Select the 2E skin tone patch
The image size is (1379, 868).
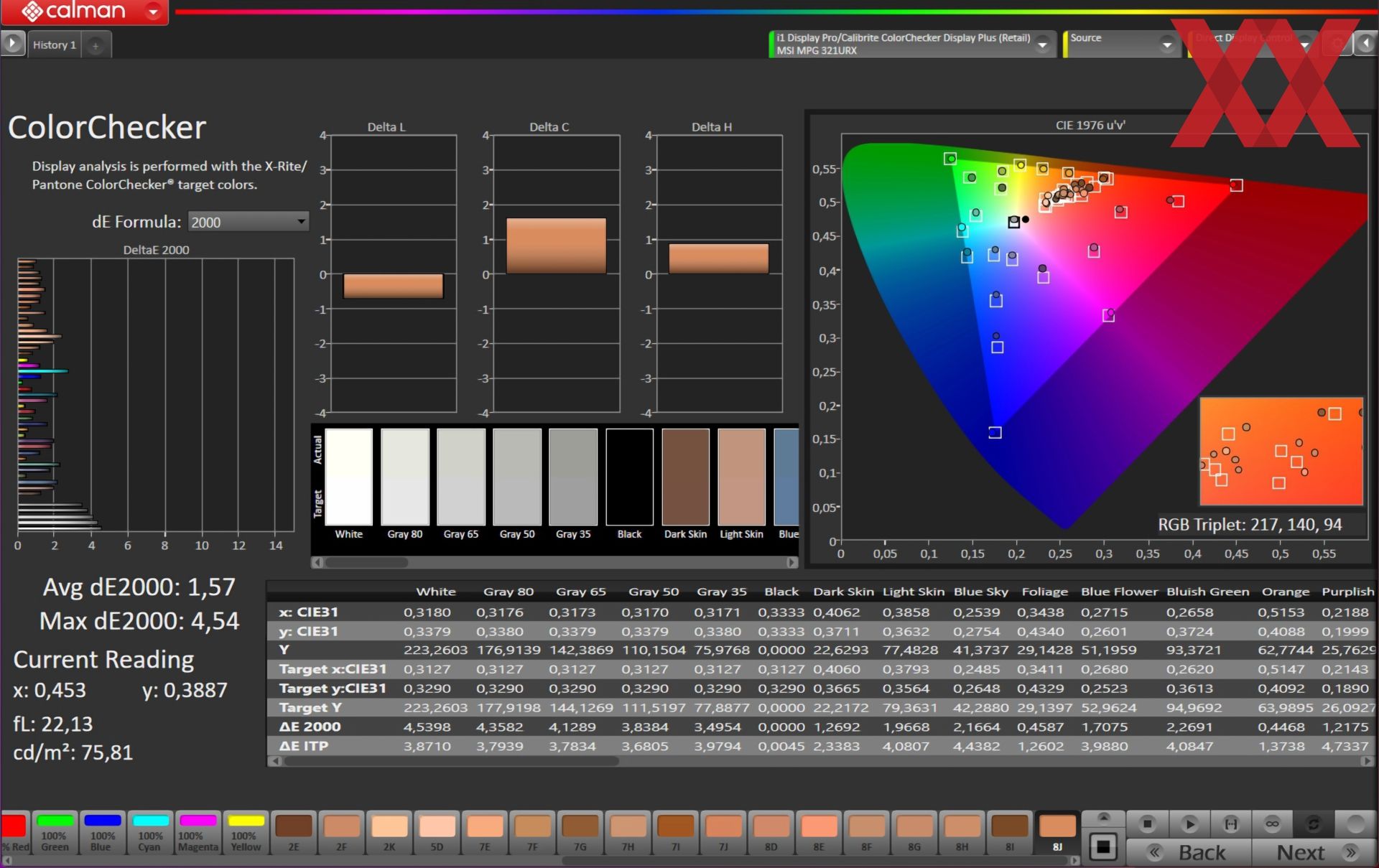pyautogui.click(x=294, y=833)
